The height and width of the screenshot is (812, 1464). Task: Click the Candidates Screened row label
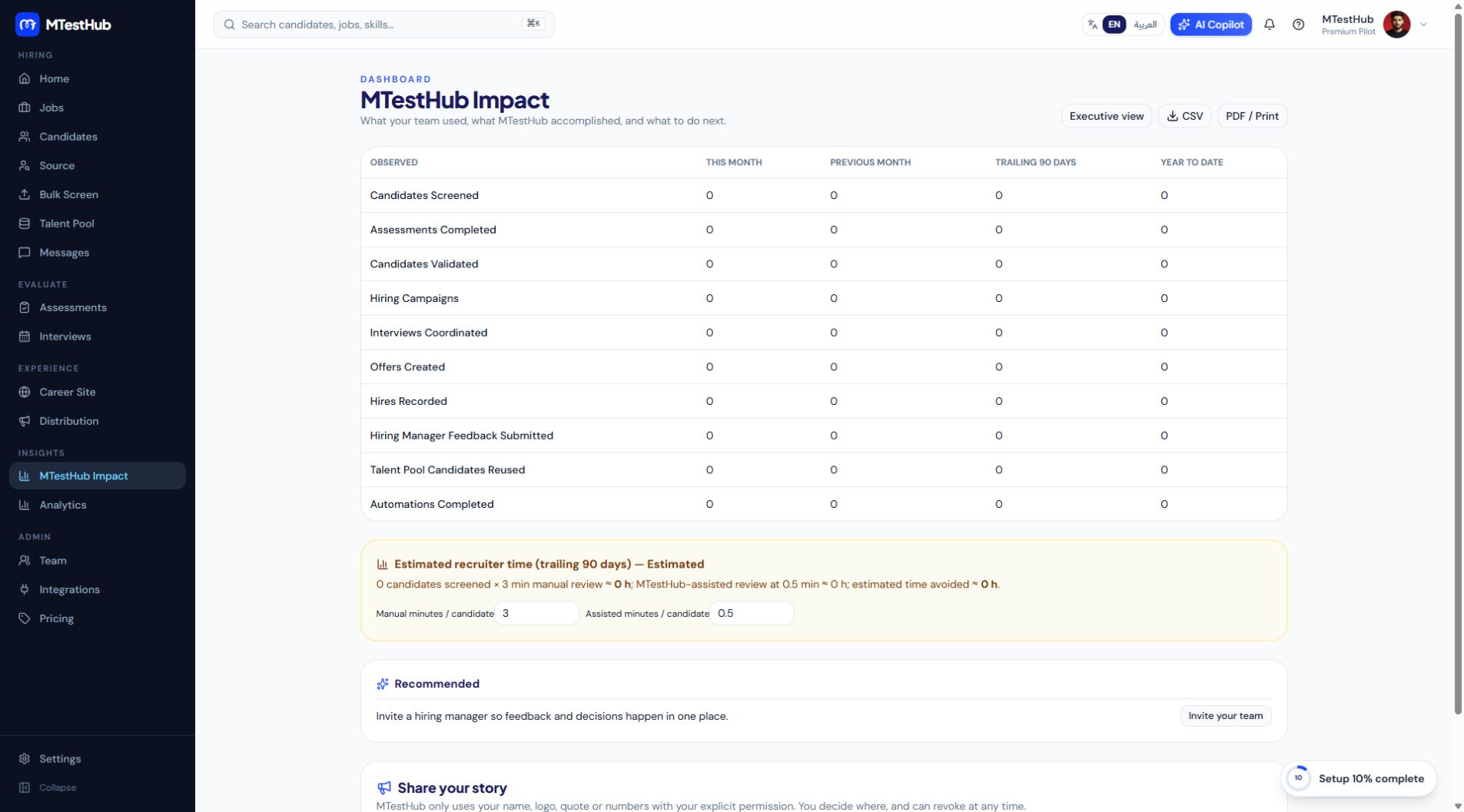(424, 195)
